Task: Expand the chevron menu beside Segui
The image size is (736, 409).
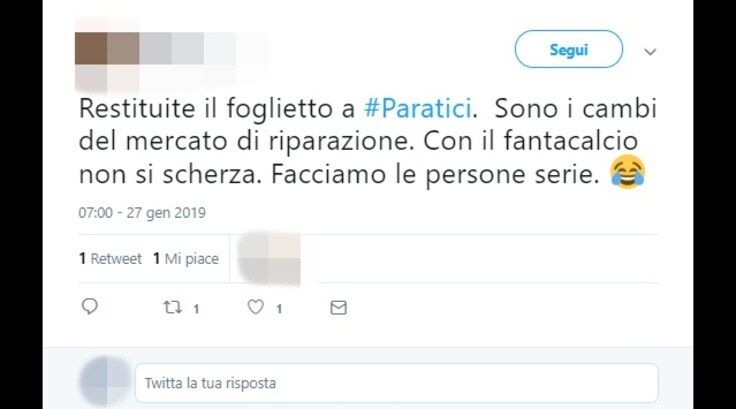Action: click(x=650, y=52)
